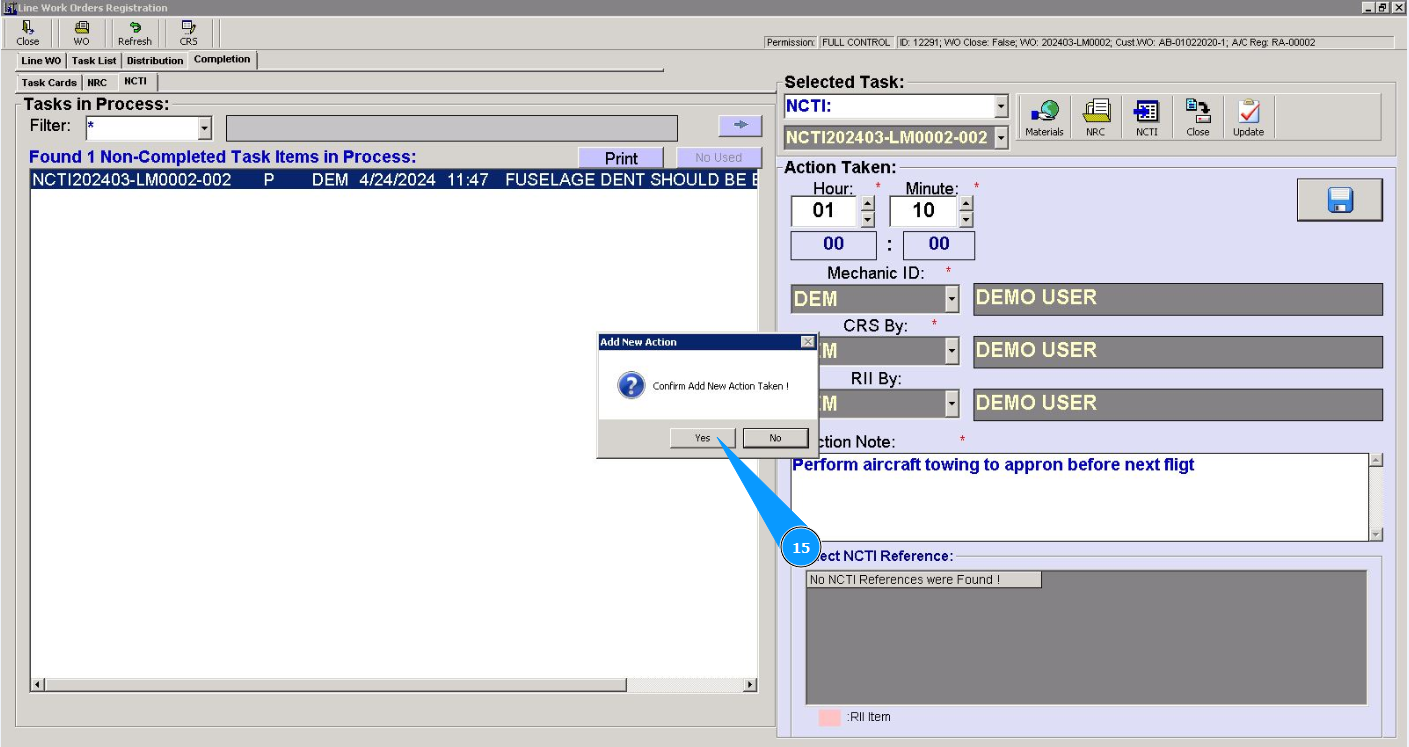Click the DEMO USER field beside CRS By
Image resolution: width=1409 pixels, height=747 pixels.
1178,352
